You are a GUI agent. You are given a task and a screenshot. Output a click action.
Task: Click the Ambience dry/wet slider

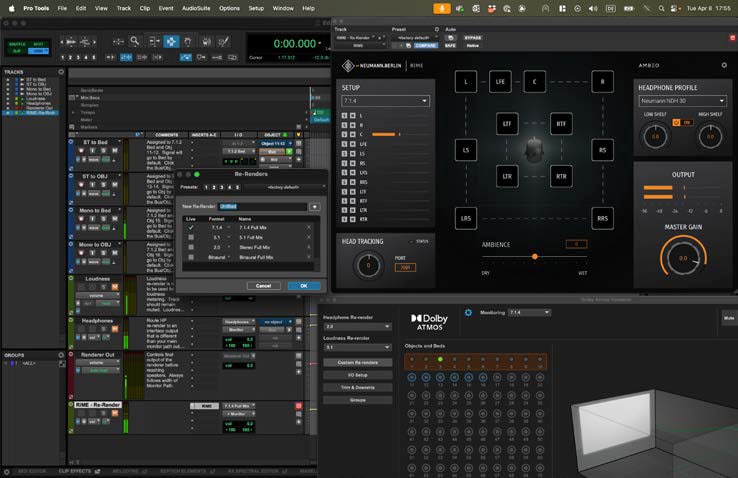click(534, 257)
